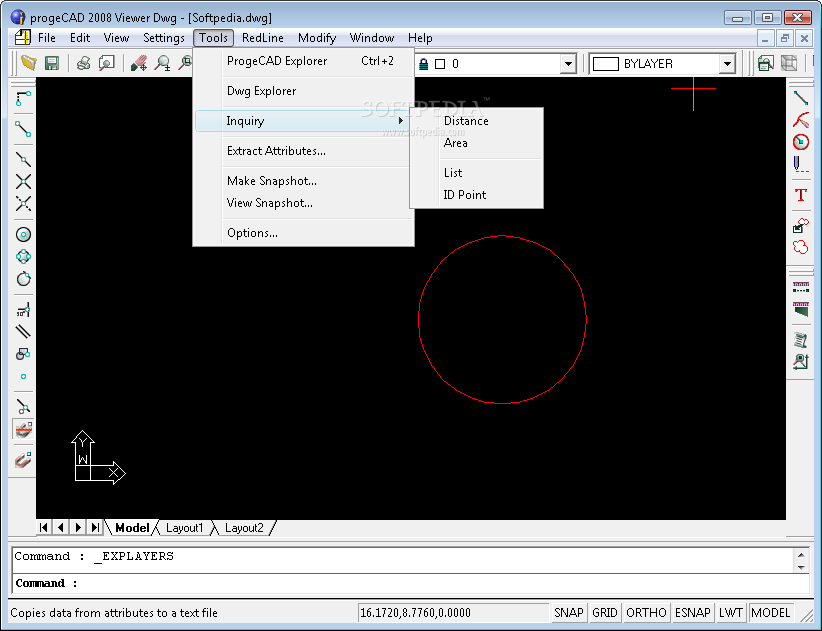822x631 pixels.
Task: Select RedLine text T tool
Action: pyautogui.click(x=801, y=195)
